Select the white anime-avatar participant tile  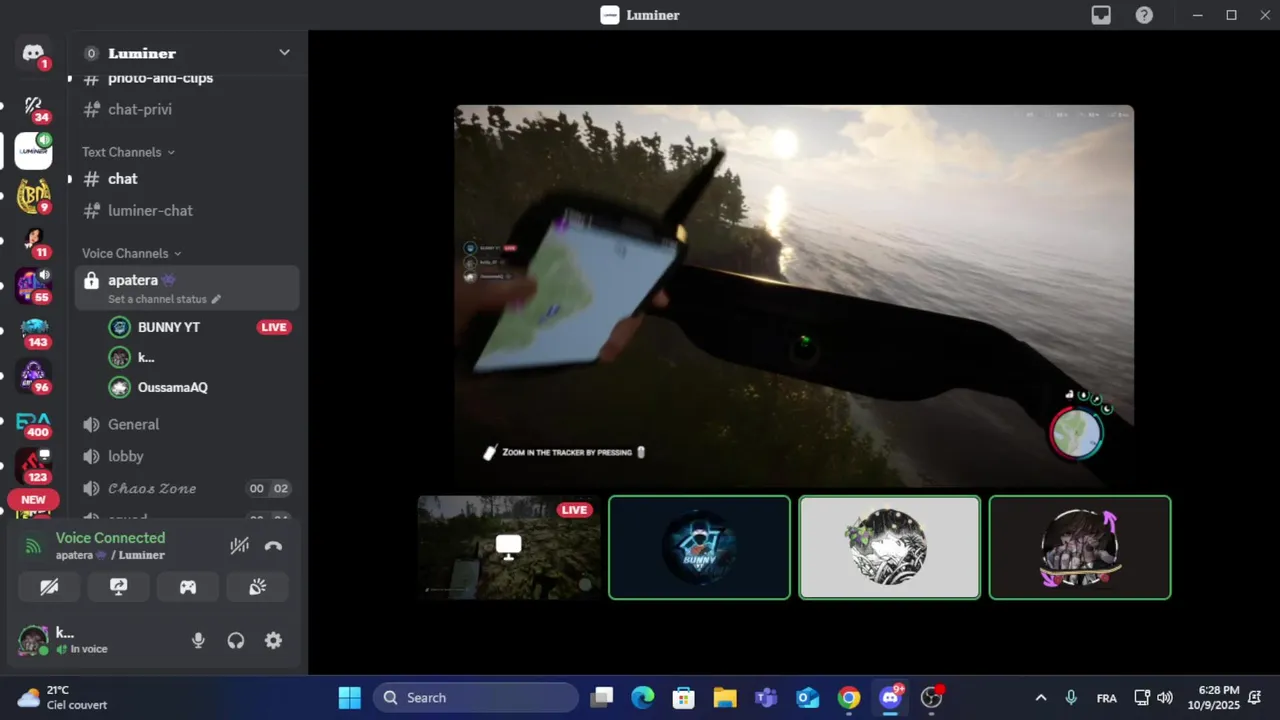889,547
